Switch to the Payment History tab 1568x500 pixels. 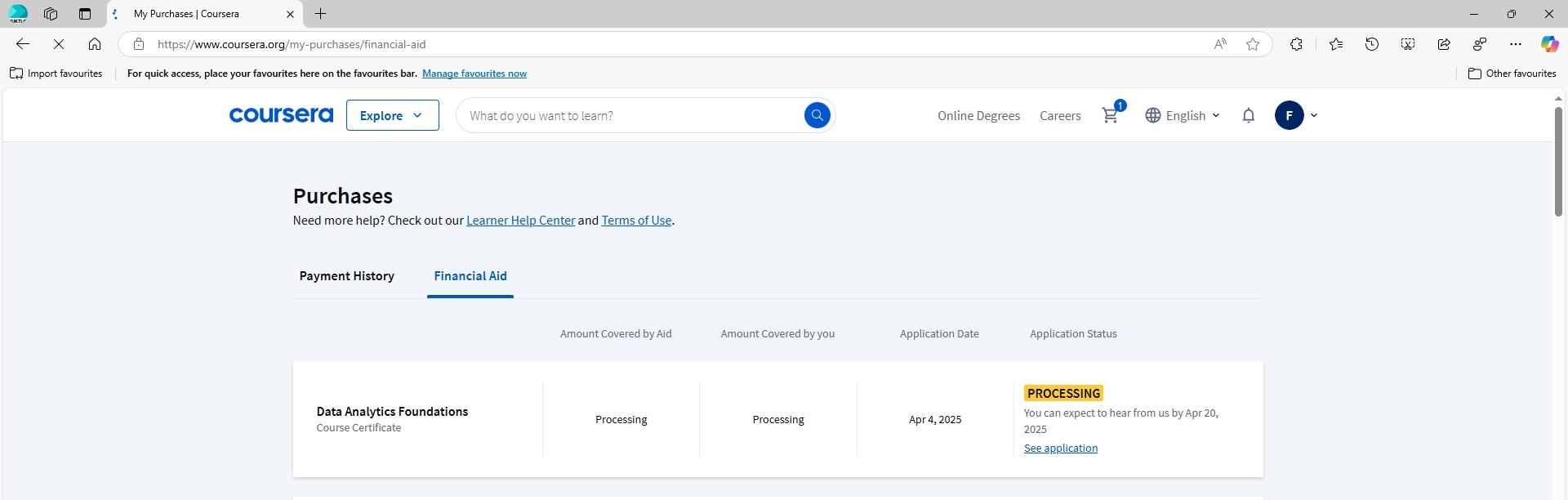[x=346, y=276]
